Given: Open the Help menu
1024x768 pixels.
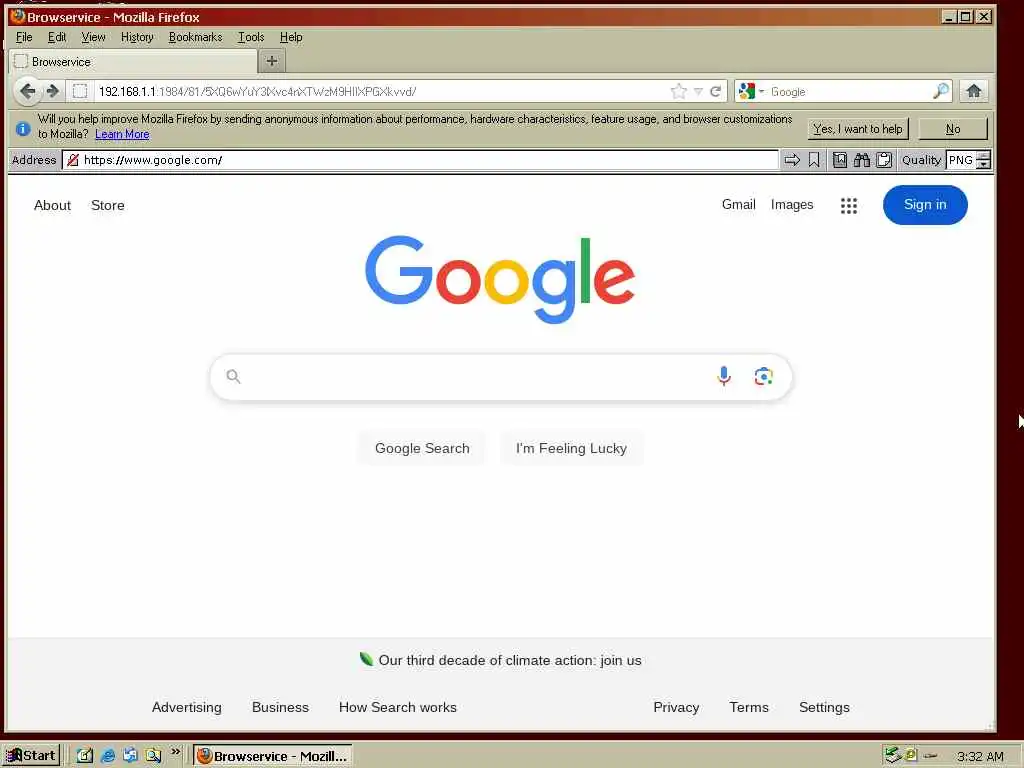Looking at the screenshot, I should click(x=291, y=37).
